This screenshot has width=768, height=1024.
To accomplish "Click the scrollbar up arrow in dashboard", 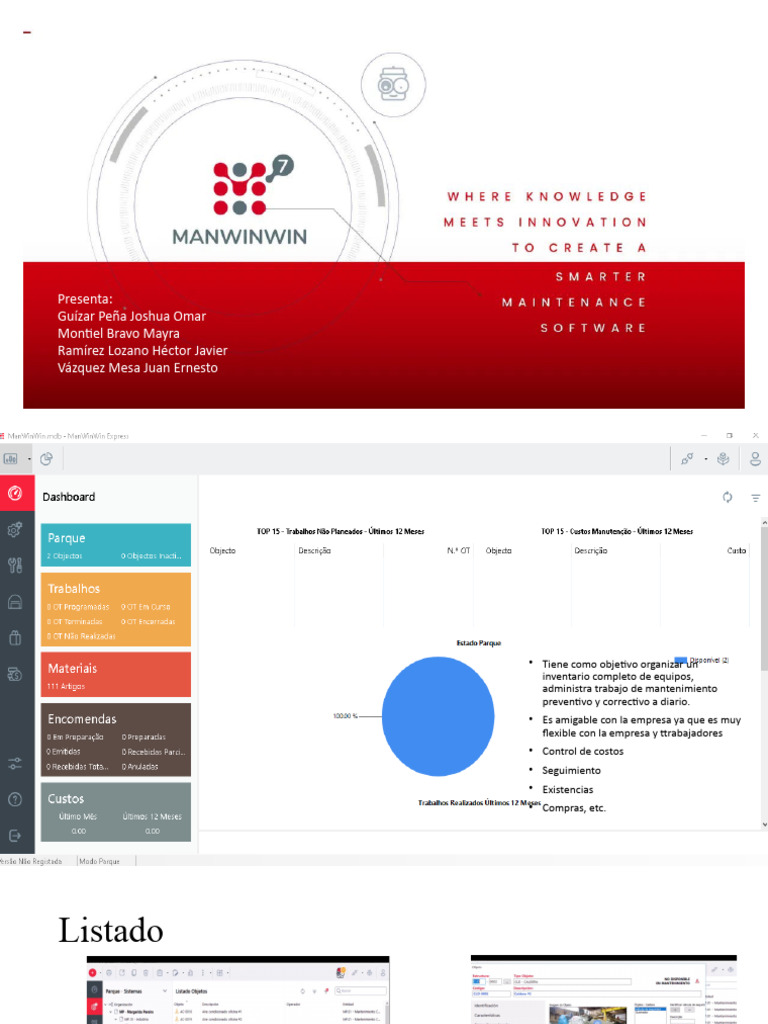I will (764, 522).
